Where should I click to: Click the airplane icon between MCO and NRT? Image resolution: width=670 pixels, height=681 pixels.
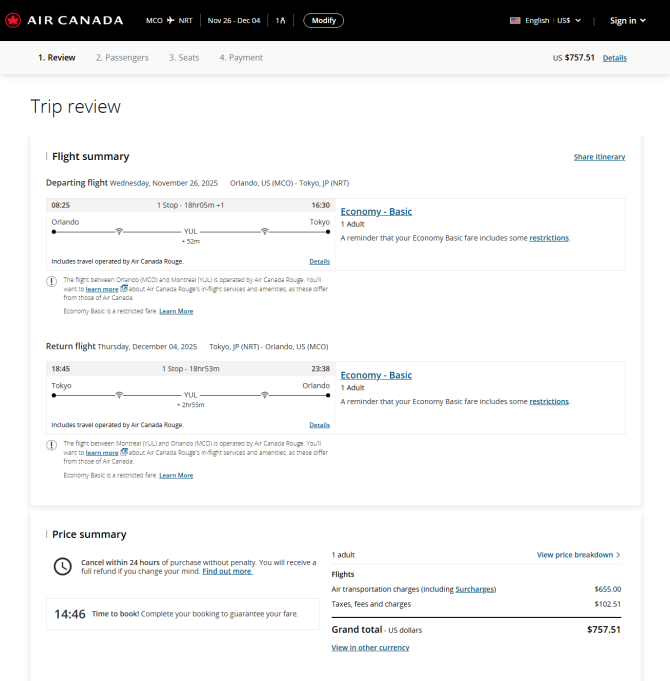click(x=171, y=20)
